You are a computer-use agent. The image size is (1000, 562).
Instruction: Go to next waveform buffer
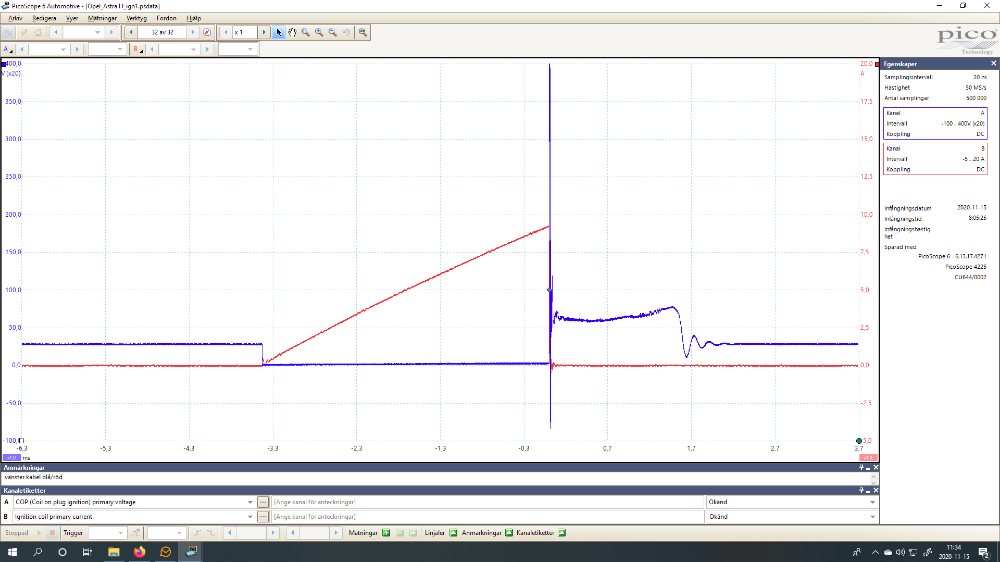[193, 32]
